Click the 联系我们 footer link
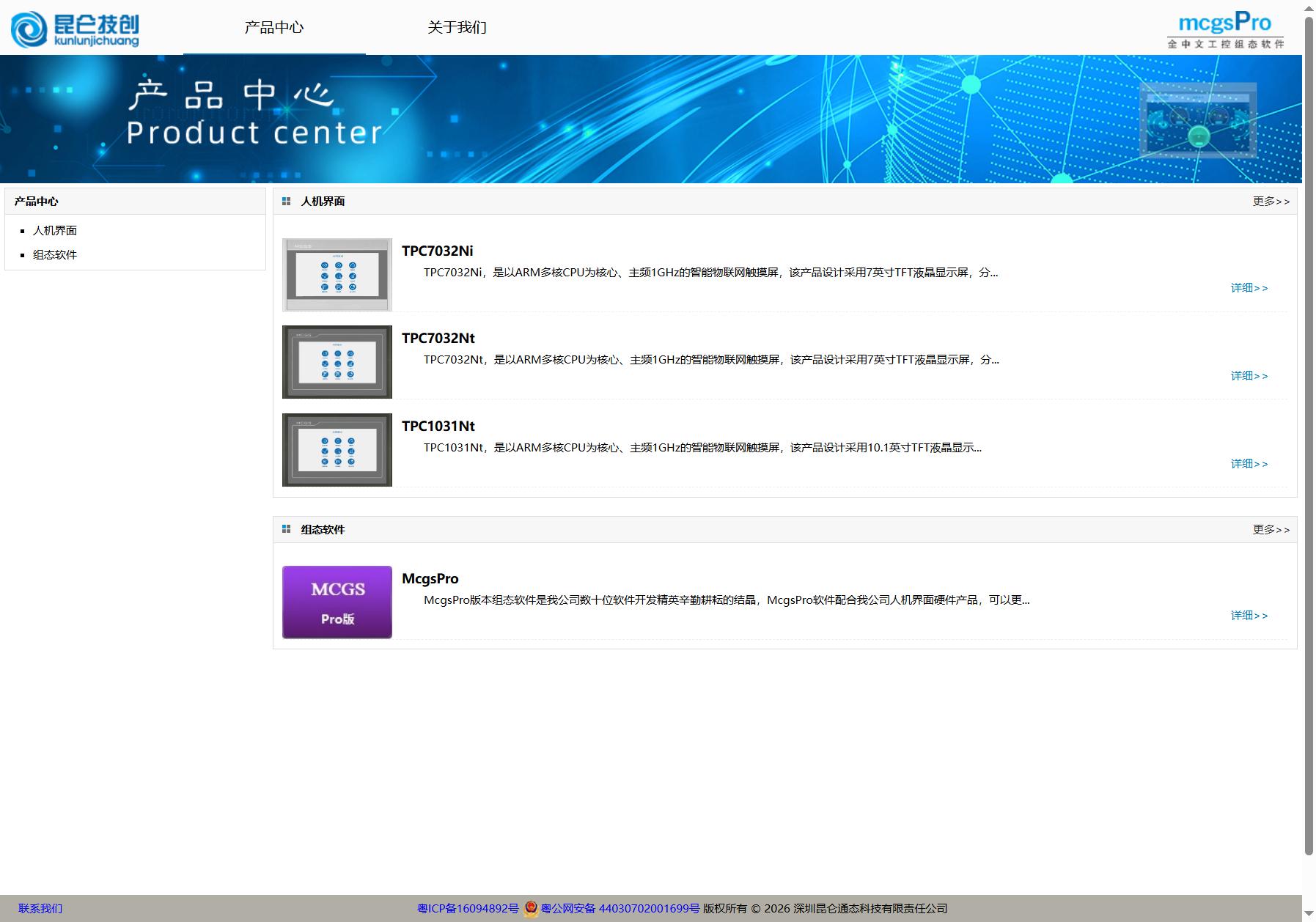This screenshot has width=1316, height=922. coord(40,909)
